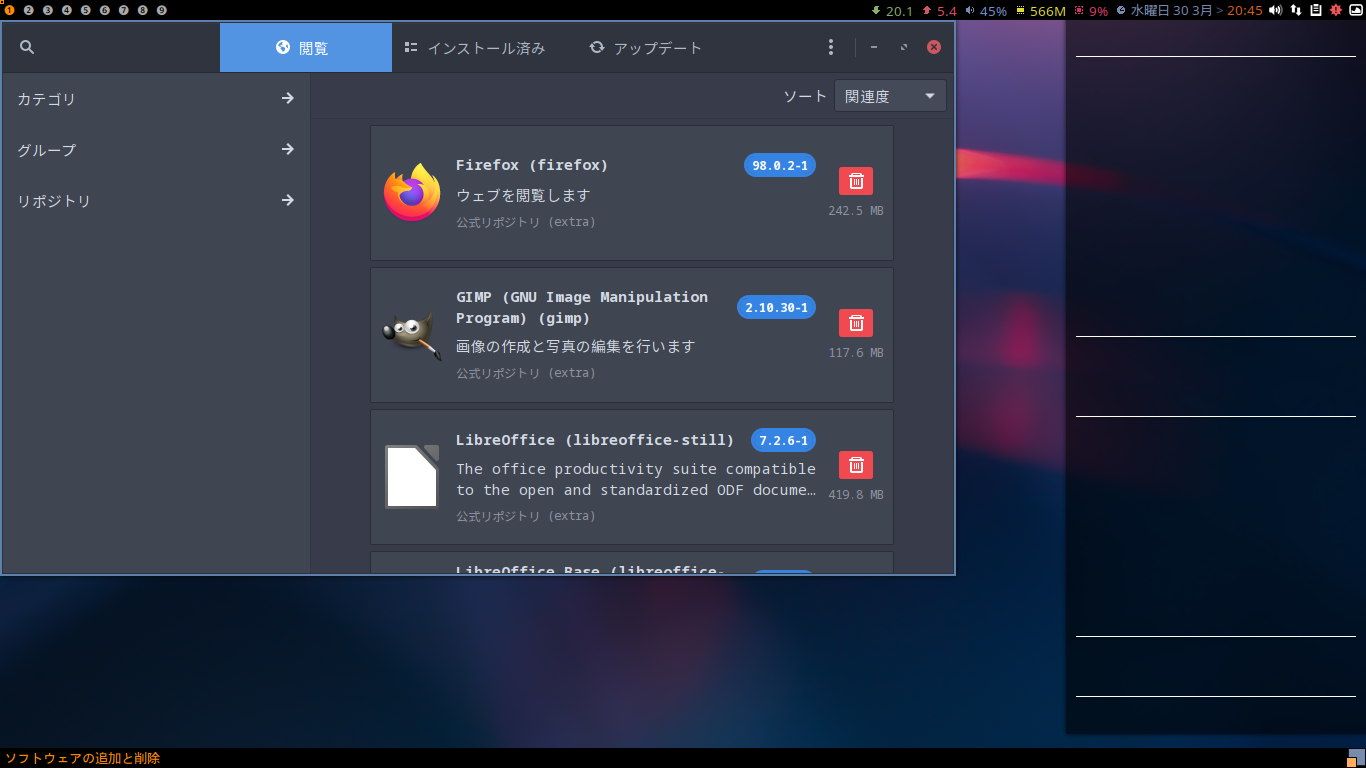Click the office productivity suite description
This screenshot has height=768, width=1366.
click(x=636, y=479)
